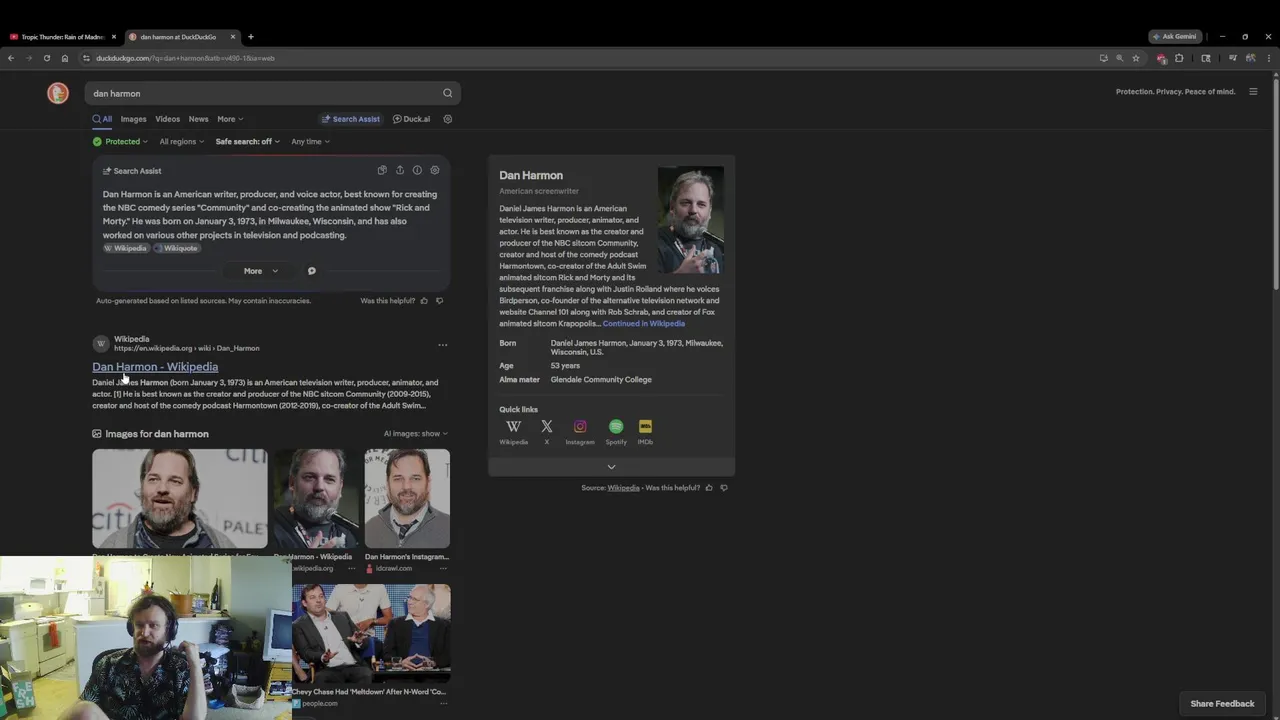Expand Search Assist with More button
The image size is (1280, 720).
(x=260, y=271)
